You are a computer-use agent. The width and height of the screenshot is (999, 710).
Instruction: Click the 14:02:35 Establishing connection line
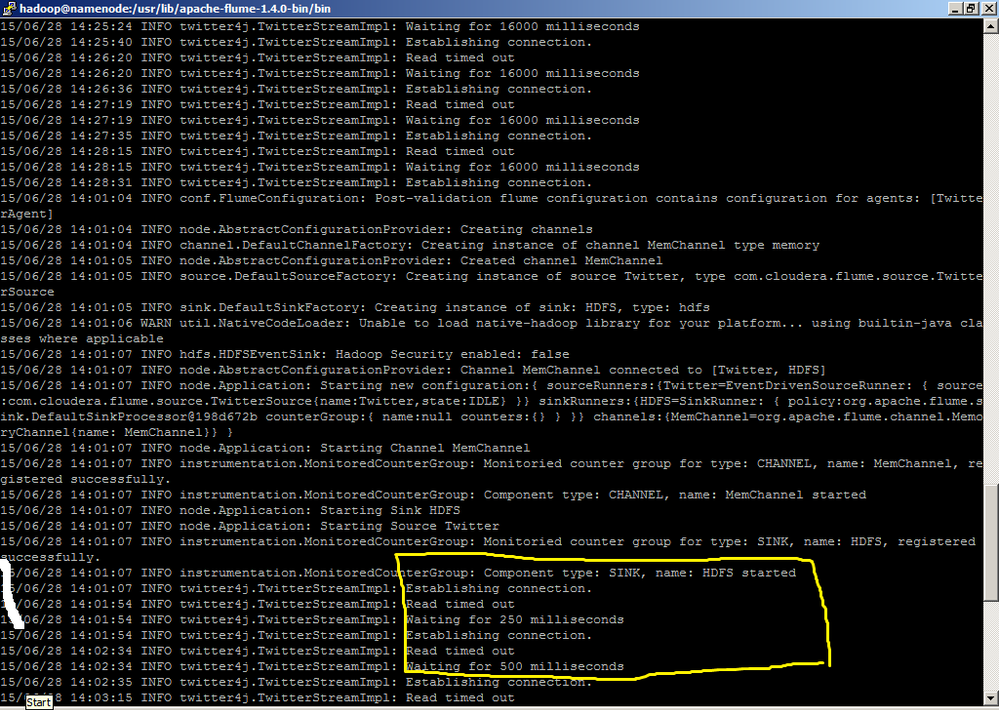coord(296,683)
